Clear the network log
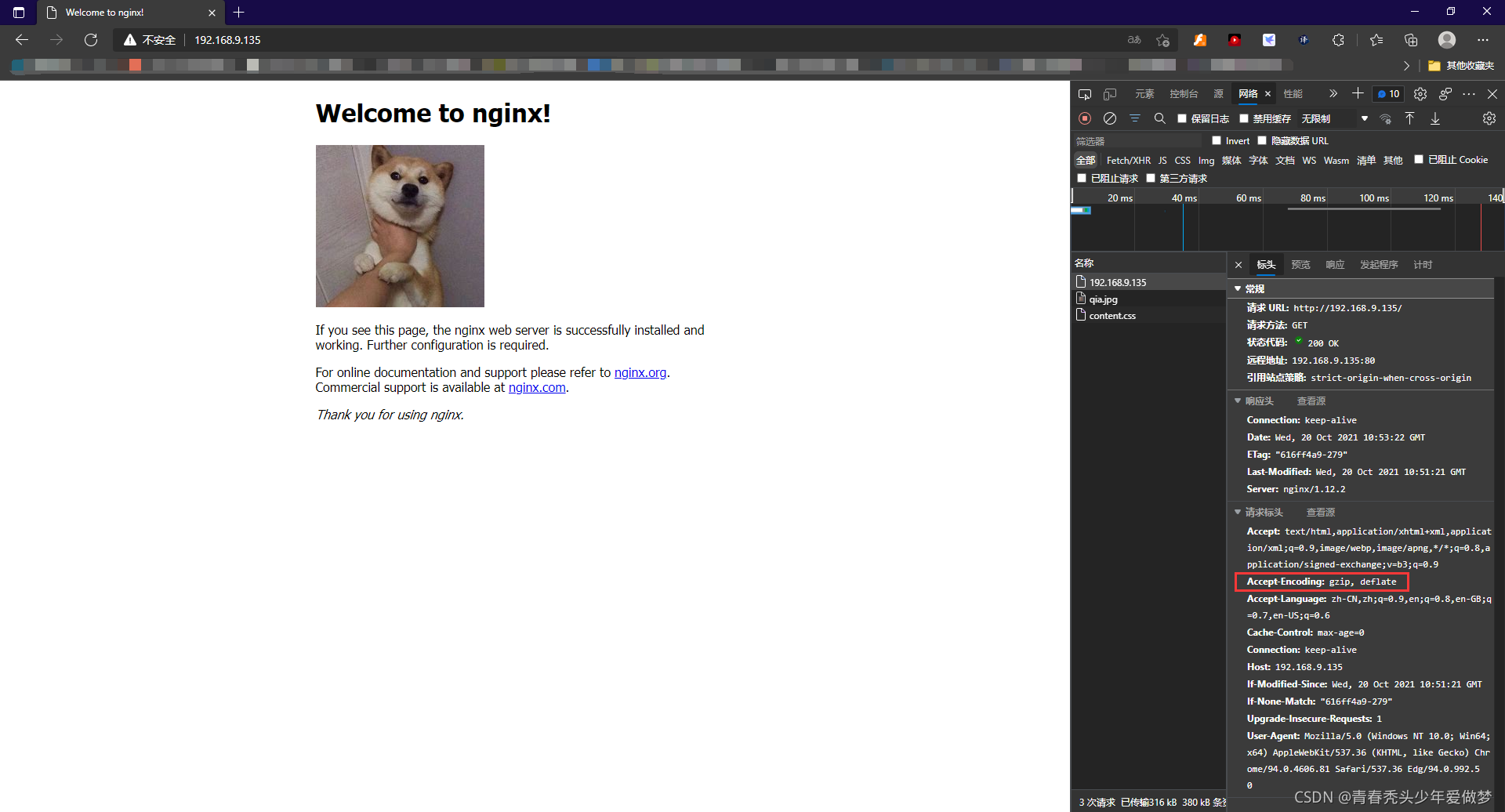Viewport: 1505px width, 812px height. coord(1110,118)
